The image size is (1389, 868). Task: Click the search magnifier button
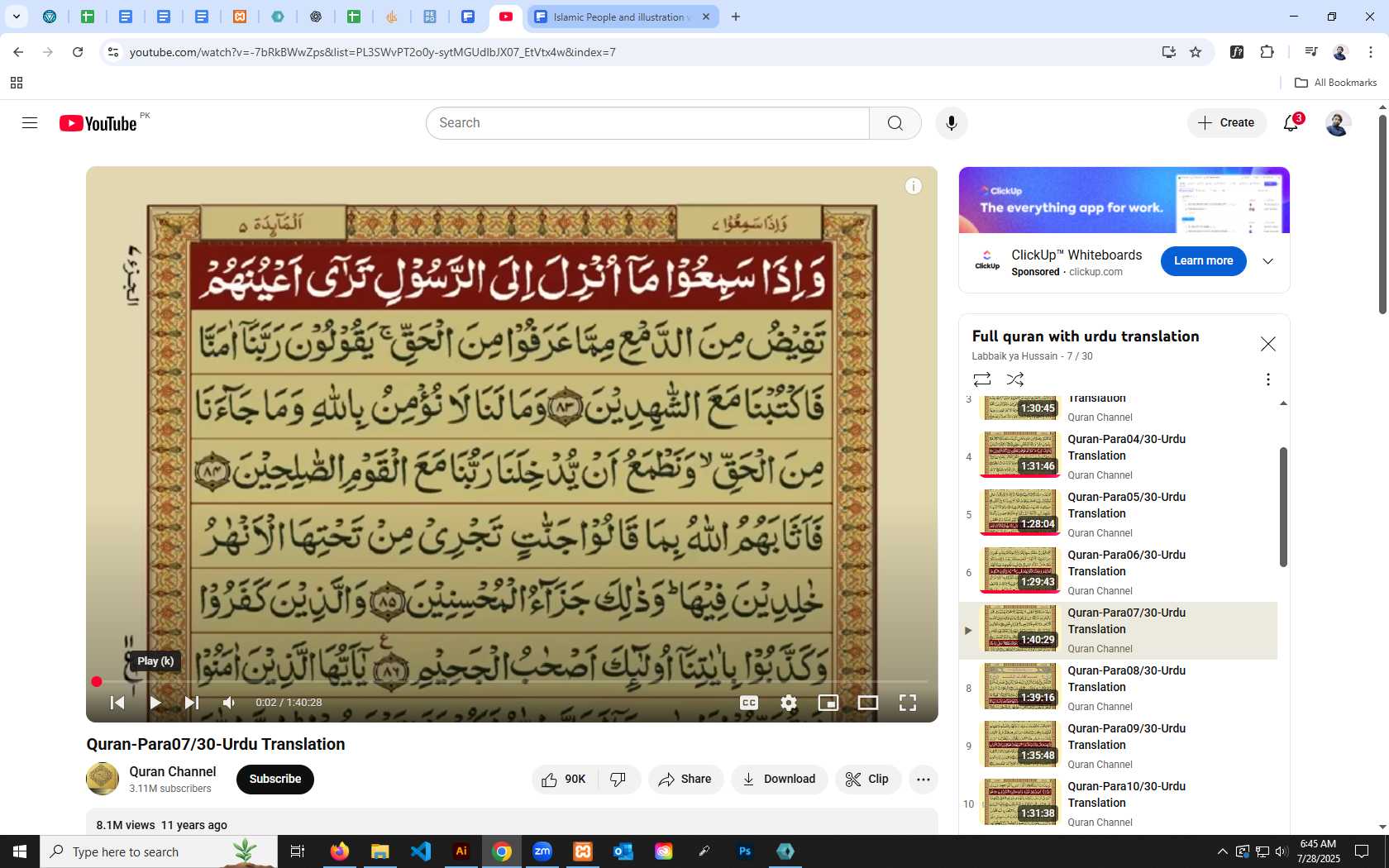895,123
